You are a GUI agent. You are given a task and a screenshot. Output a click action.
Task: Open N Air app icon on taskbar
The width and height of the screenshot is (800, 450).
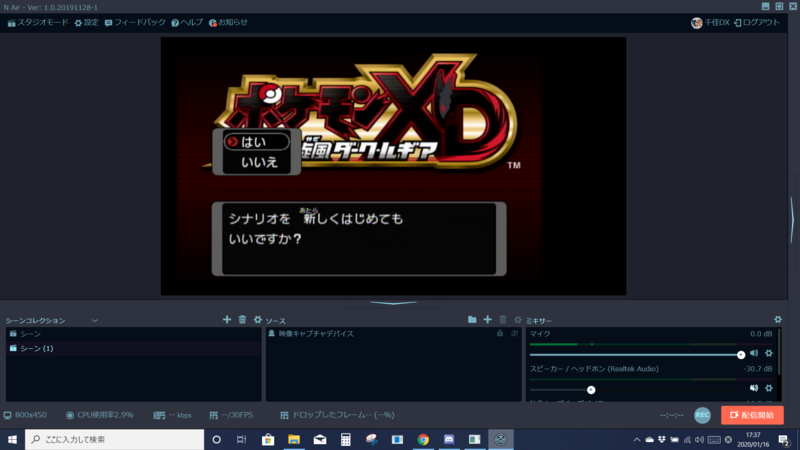(x=501, y=439)
